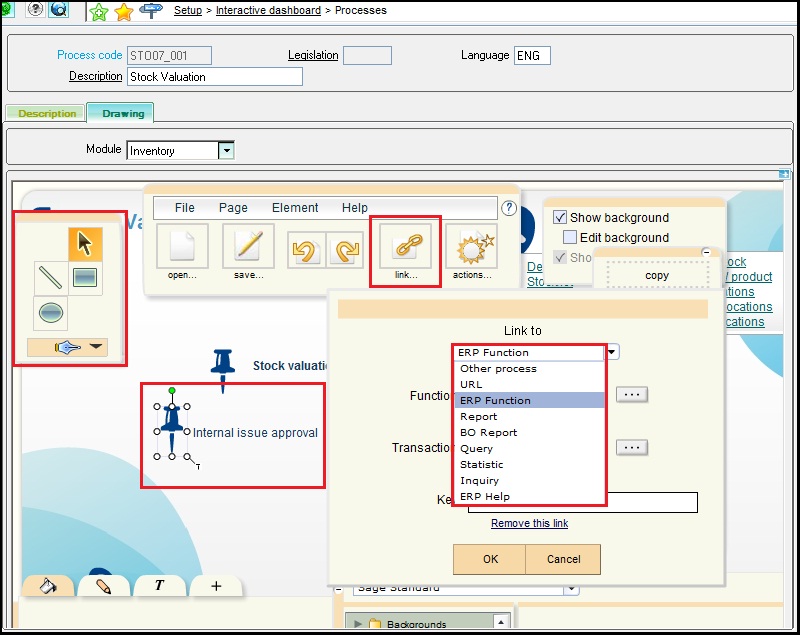Open the T text formatting tab
This screenshot has width=800, height=635.
[x=160, y=586]
